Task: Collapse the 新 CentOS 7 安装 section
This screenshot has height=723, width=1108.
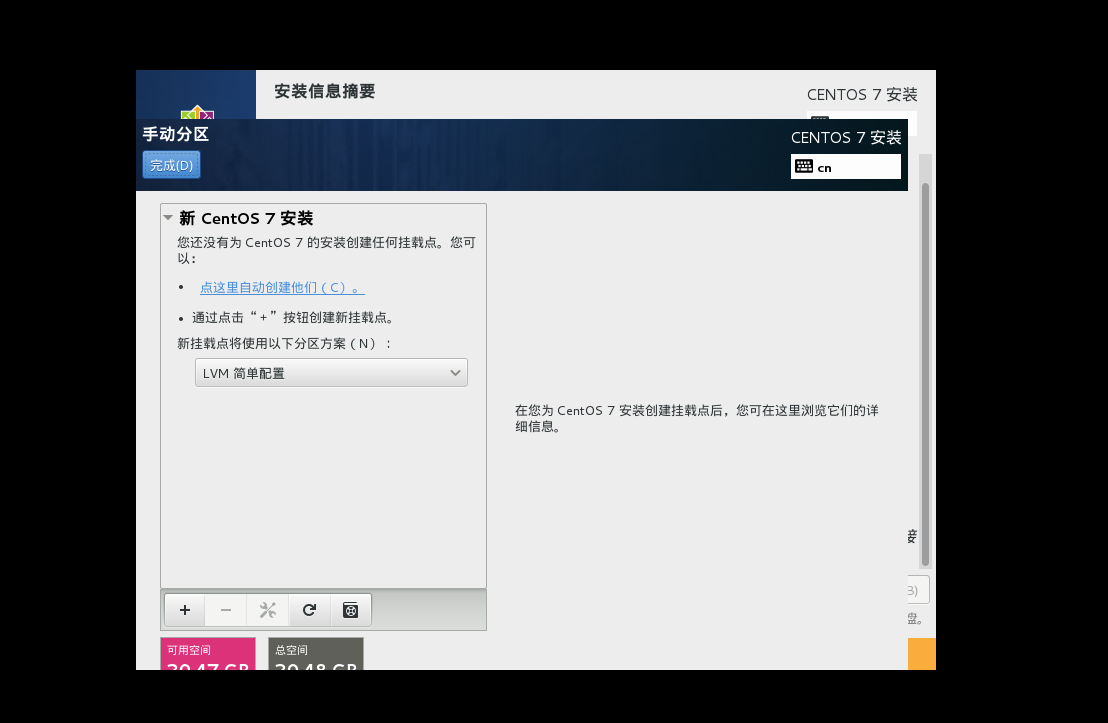Action: click(x=168, y=218)
